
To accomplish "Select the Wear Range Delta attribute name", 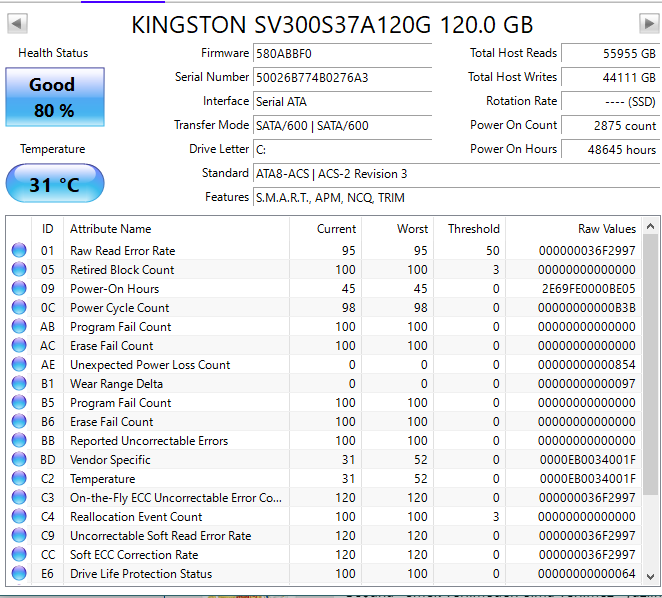I will coord(116,384).
